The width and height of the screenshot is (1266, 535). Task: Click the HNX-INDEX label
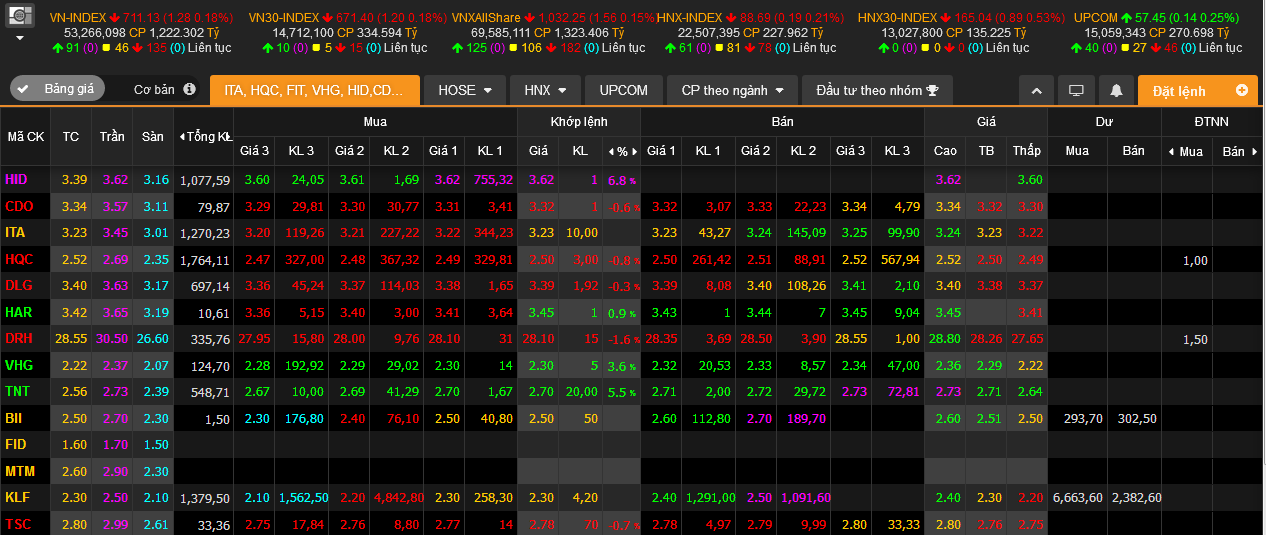pyautogui.click(x=689, y=18)
